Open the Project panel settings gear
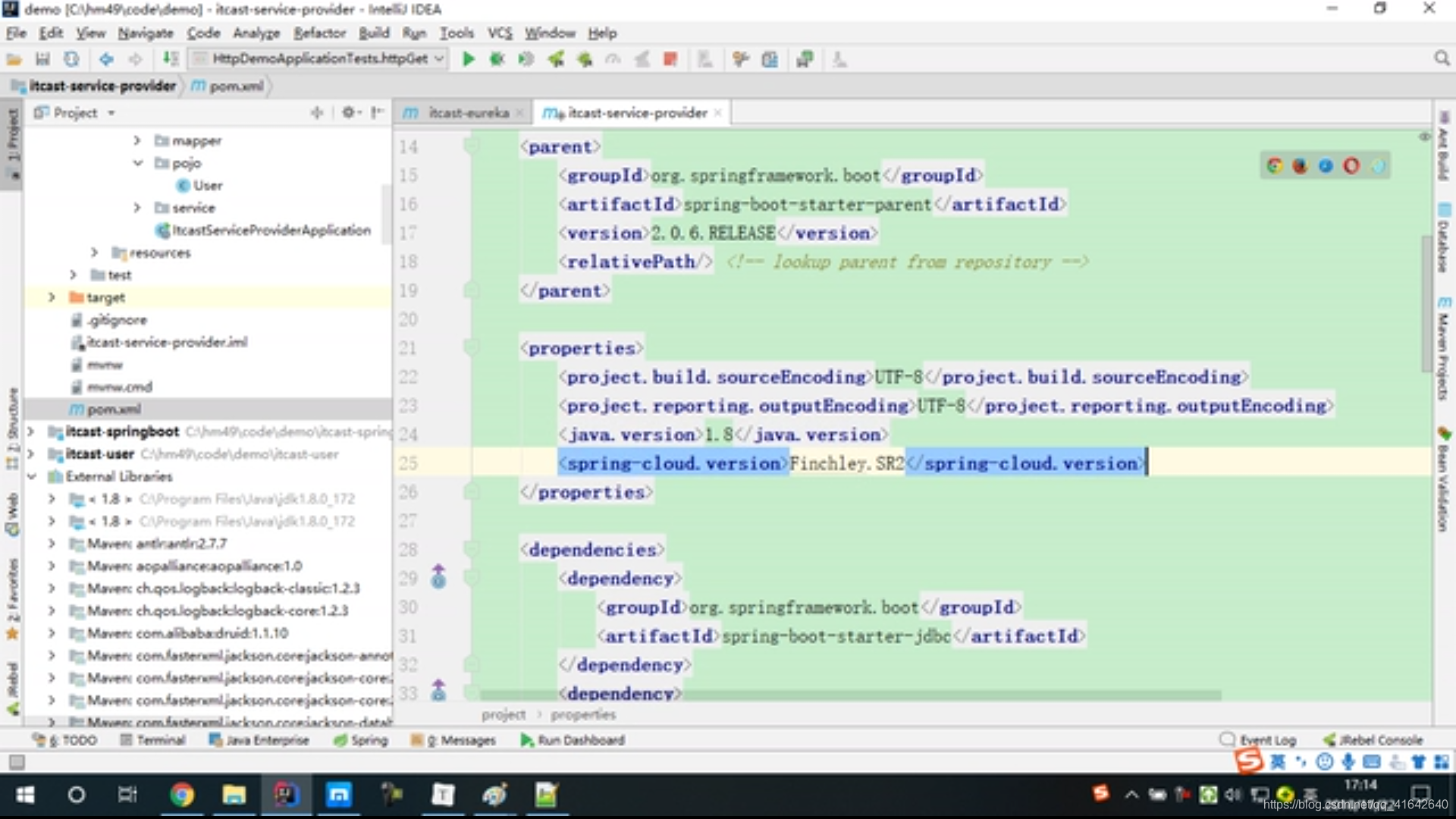 tap(350, 113)
